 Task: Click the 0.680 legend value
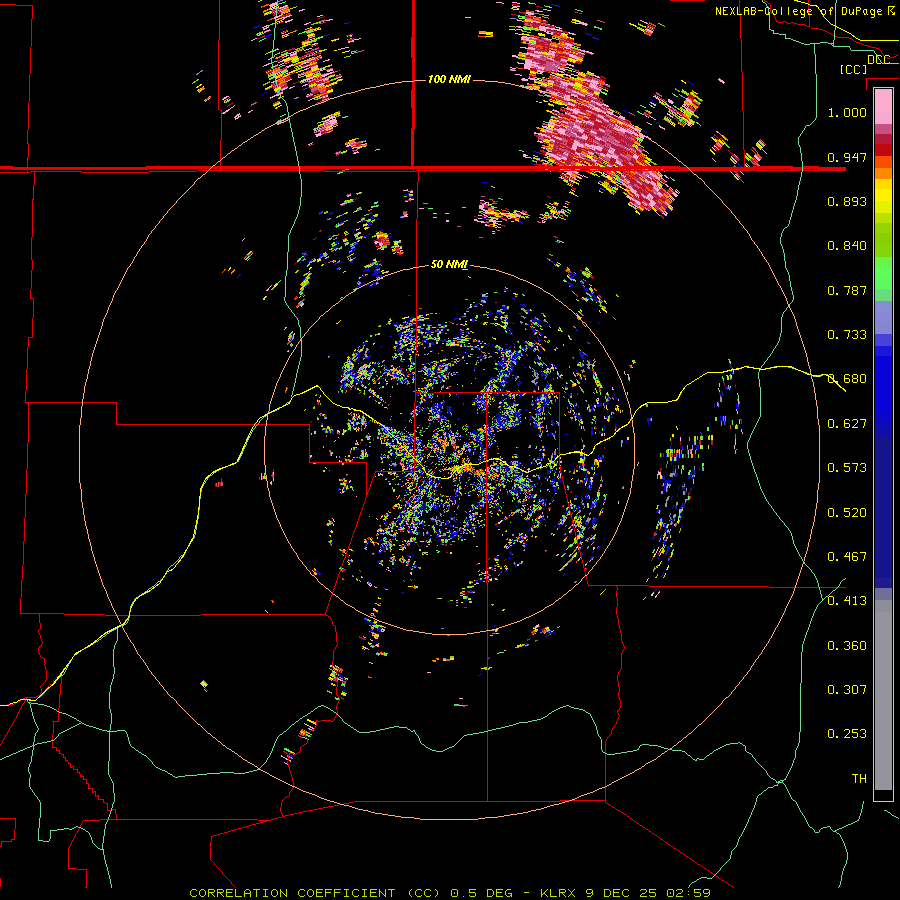click(847, 379)
